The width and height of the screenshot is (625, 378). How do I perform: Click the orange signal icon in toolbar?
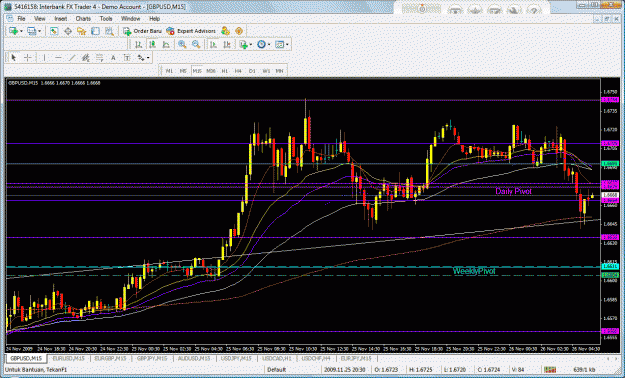coord(239,31)
